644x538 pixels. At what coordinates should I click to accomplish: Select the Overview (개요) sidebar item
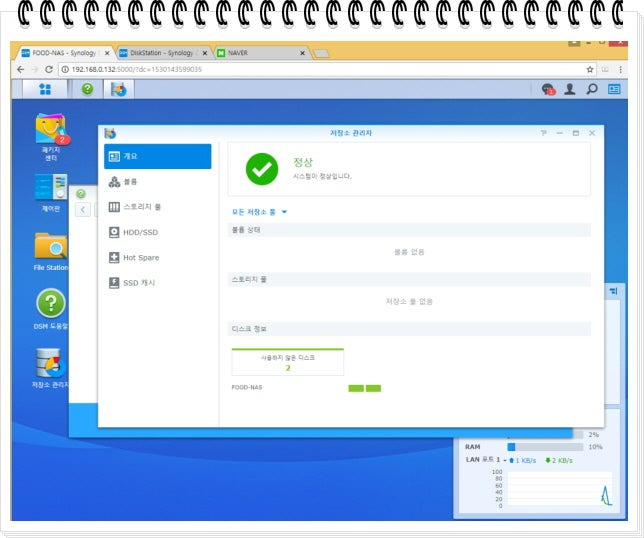158,156
